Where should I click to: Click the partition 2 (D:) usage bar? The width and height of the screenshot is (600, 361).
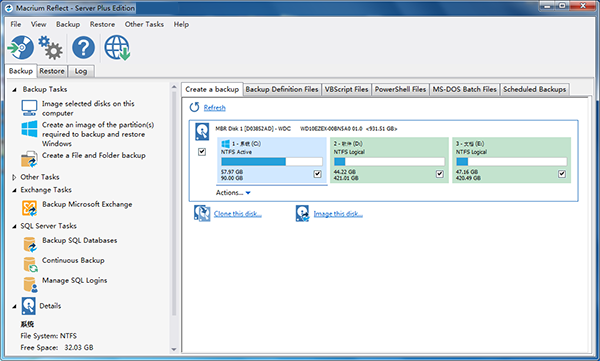tap(389, 162)
